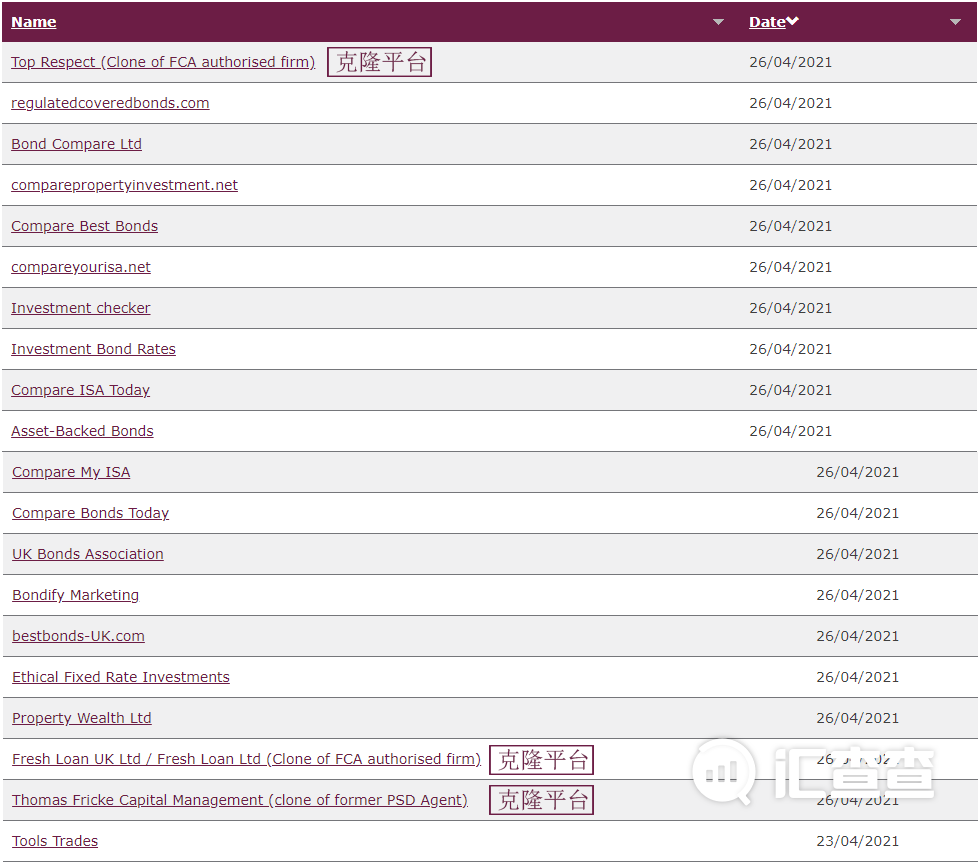Open the comparepropertyinvestment.net link
Viewport: 978px width, 865px height.
coord(125,185)
